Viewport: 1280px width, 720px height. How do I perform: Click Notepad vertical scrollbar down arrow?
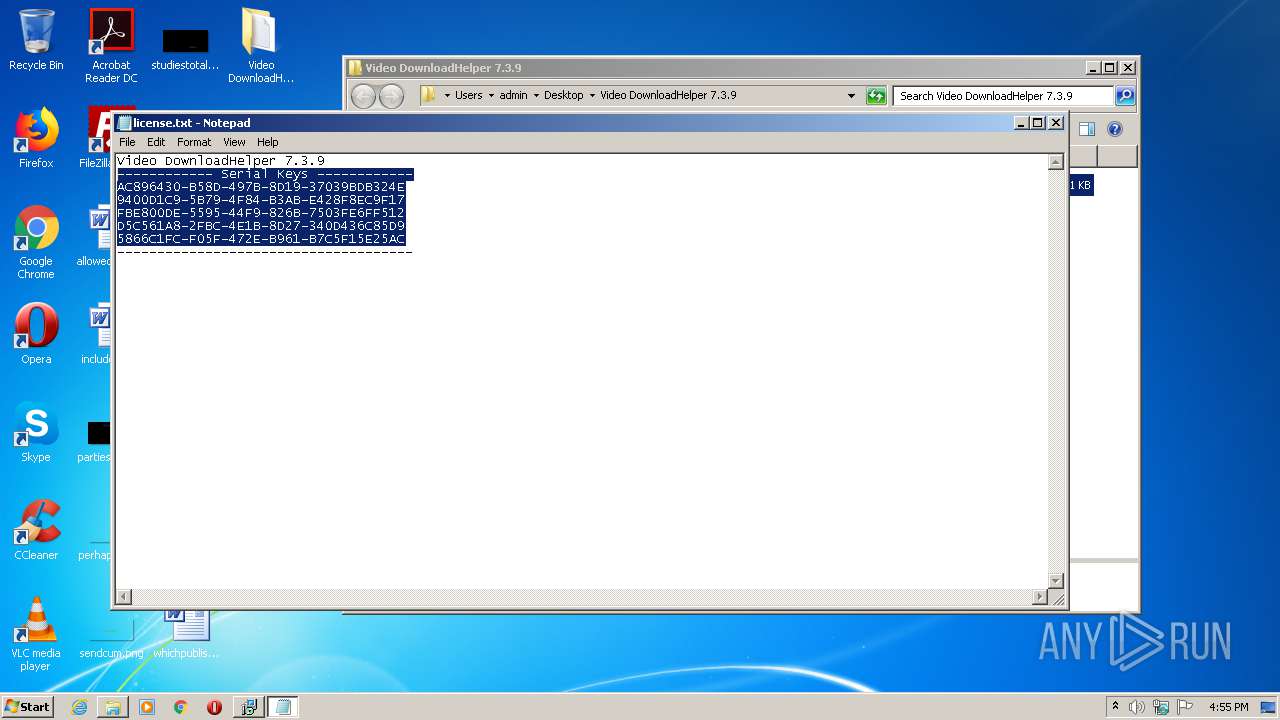[1055, 581]
